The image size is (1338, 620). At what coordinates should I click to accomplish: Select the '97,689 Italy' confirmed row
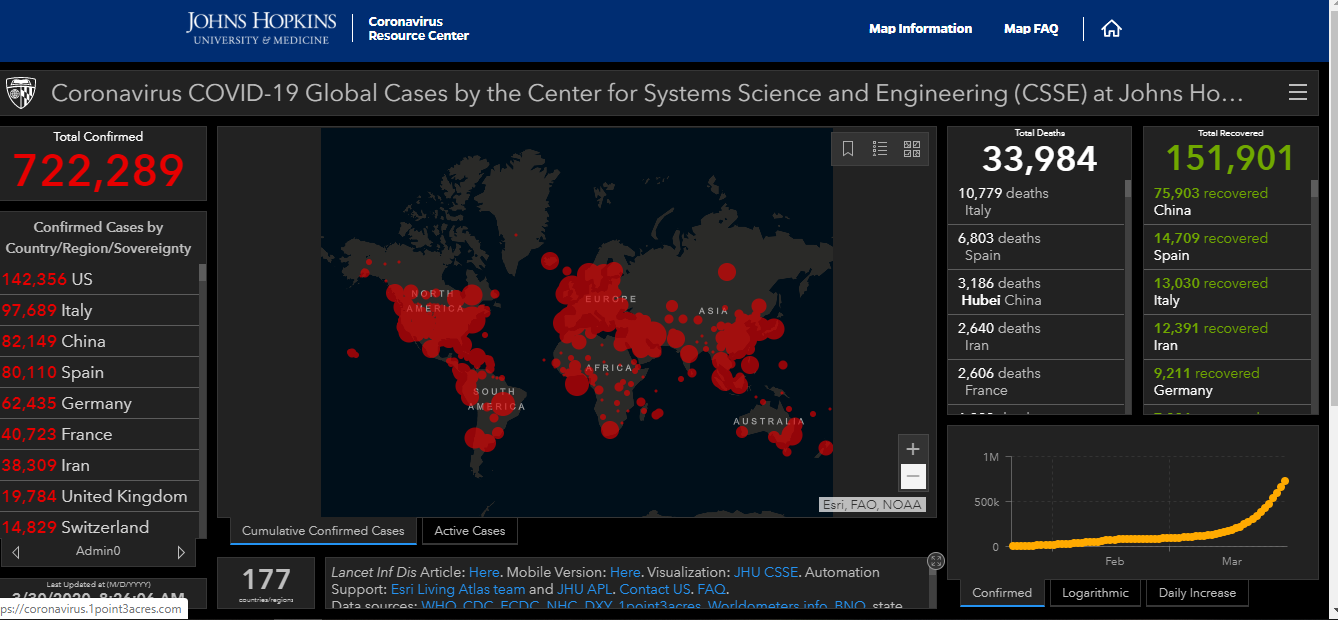click(x=99, y=310)
